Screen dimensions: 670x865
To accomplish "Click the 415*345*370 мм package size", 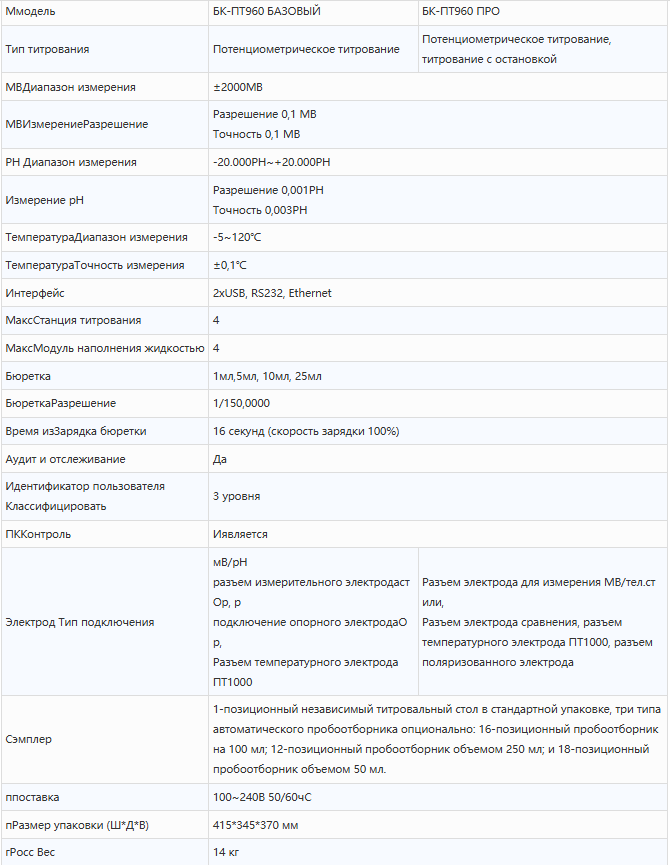I will point(255,825).
